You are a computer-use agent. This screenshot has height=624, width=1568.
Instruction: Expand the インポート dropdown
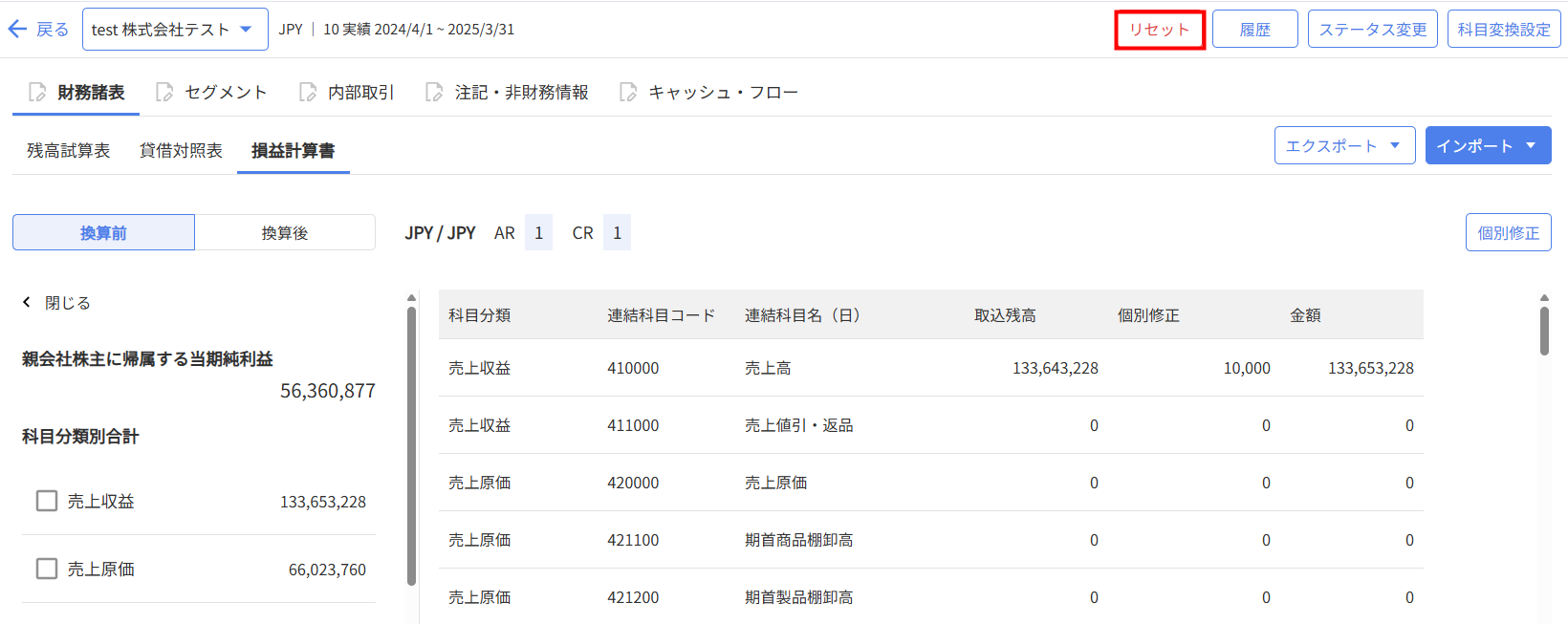(1488, 146)
